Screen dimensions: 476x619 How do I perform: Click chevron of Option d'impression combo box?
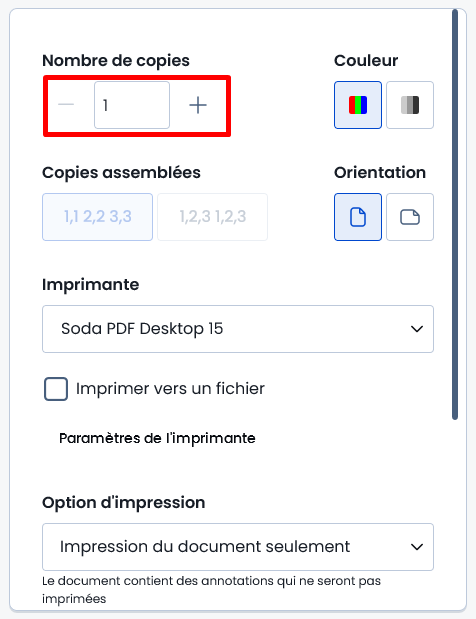(417, 547)
